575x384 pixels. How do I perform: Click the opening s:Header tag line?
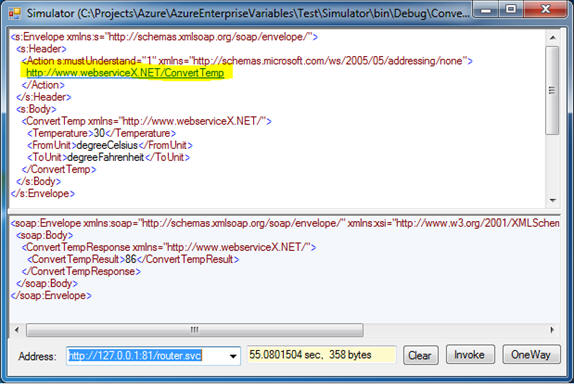point(41,48)
